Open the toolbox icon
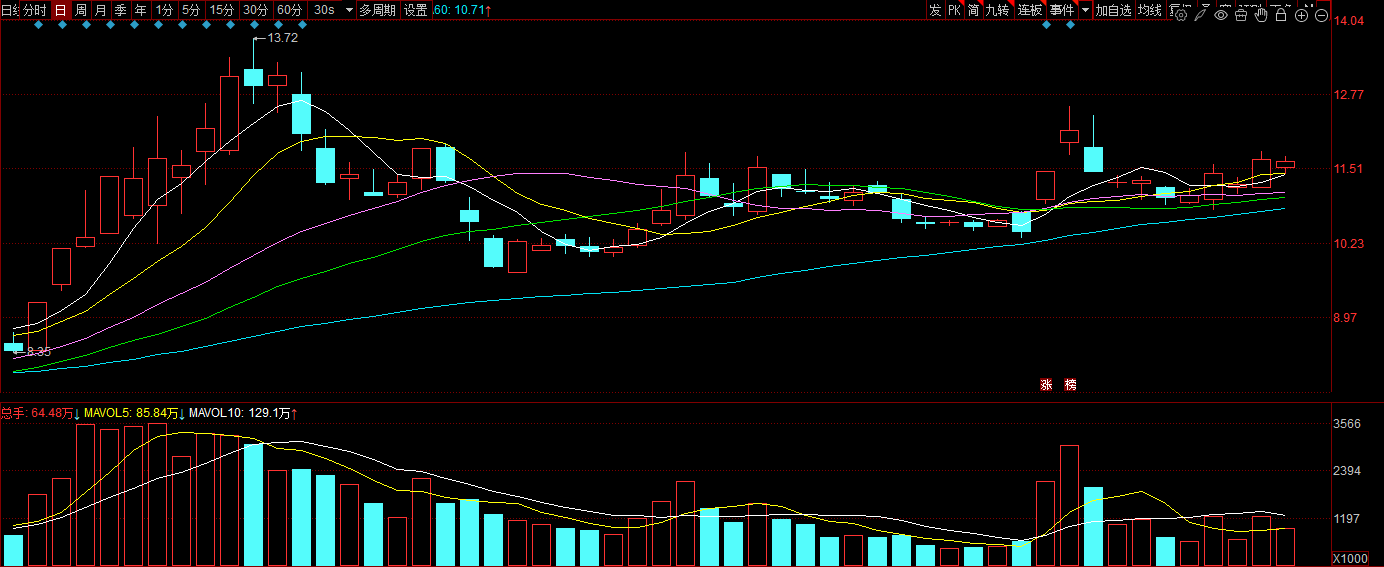Viewport: 1384px width, 567px height. click(1241, 15)
